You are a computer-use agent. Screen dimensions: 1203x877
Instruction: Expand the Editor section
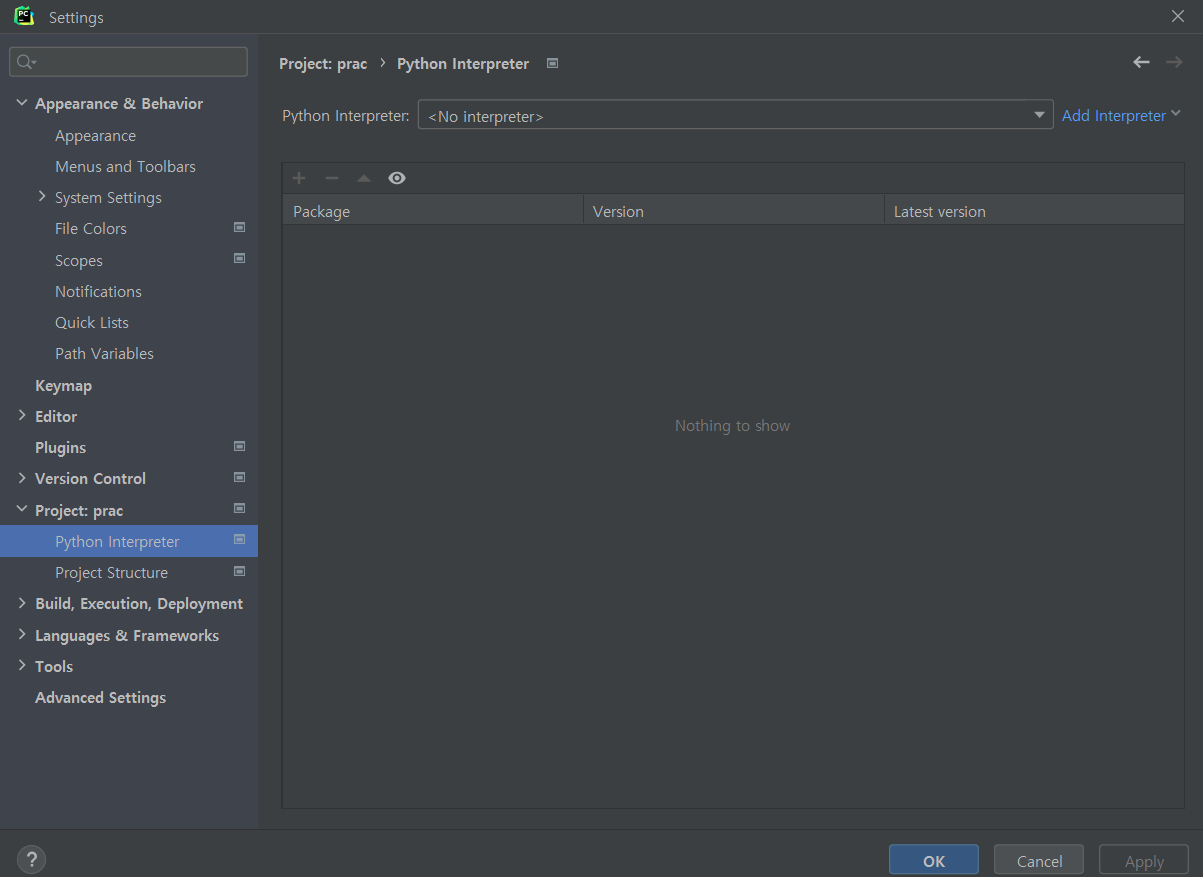tap(22, 416)
